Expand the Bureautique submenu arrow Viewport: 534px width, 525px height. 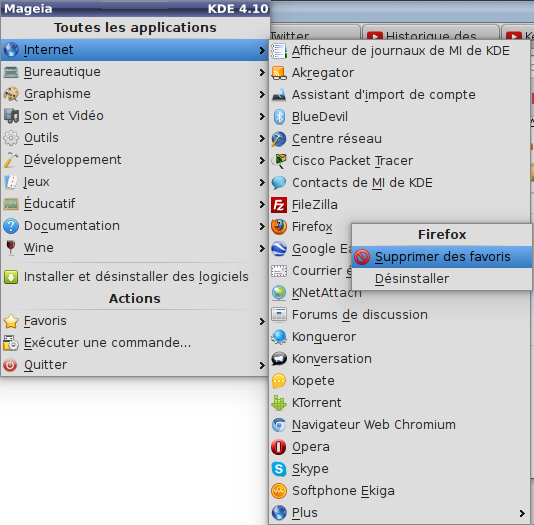(262, 72)
